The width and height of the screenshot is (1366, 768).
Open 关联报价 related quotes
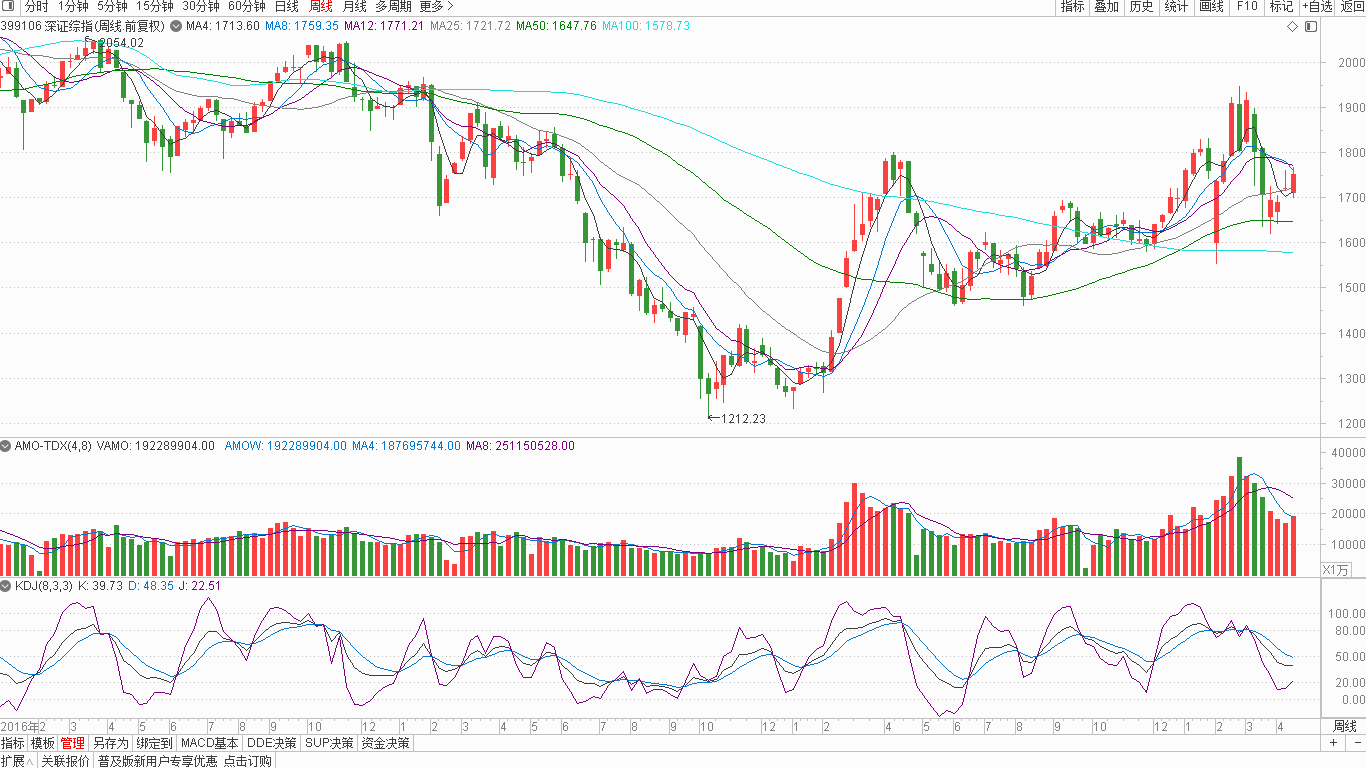coord(65,761)
